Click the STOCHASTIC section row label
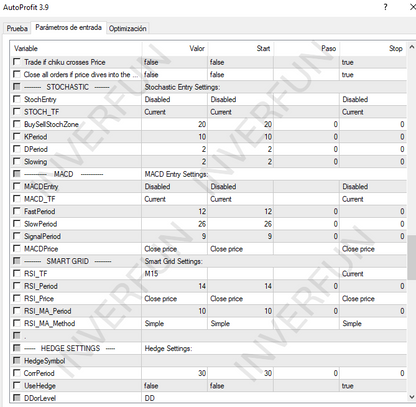 67,87
